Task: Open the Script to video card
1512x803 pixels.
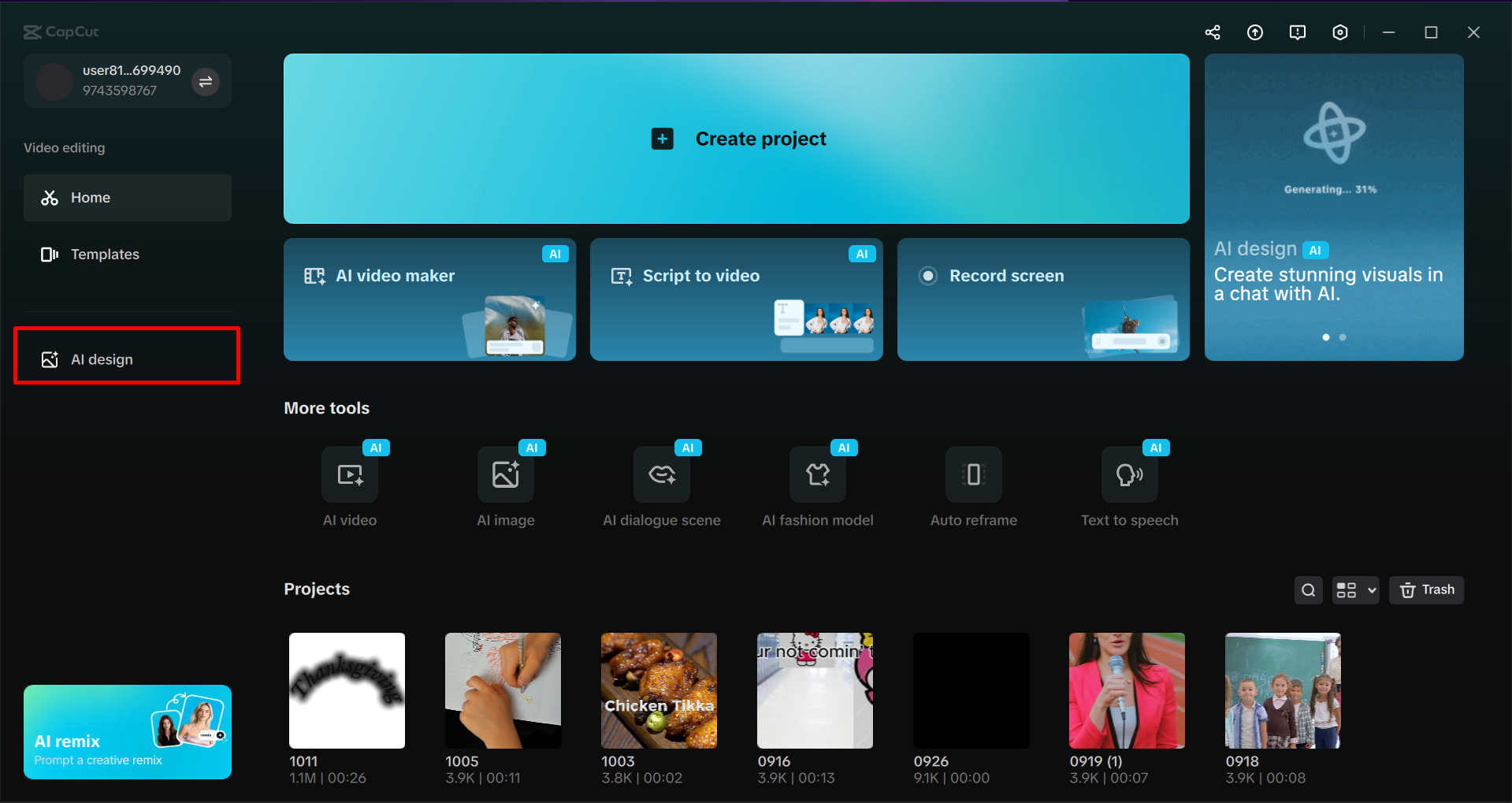Action: [x=736, y=299]
